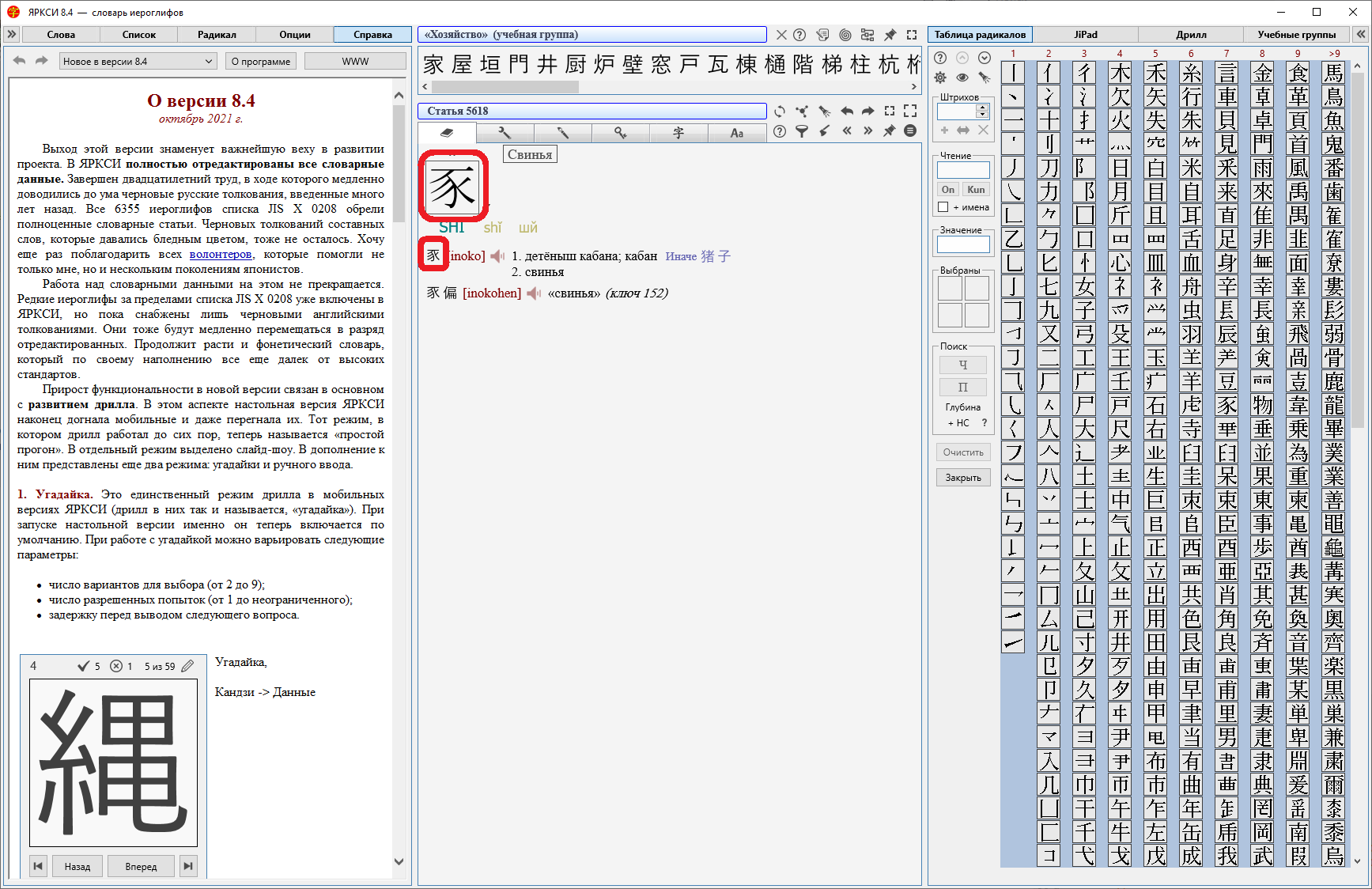Click the funnel filter icon in article toolbar
The width and height of the screenshot is (1372, 889).
click(x=802, y=131)
